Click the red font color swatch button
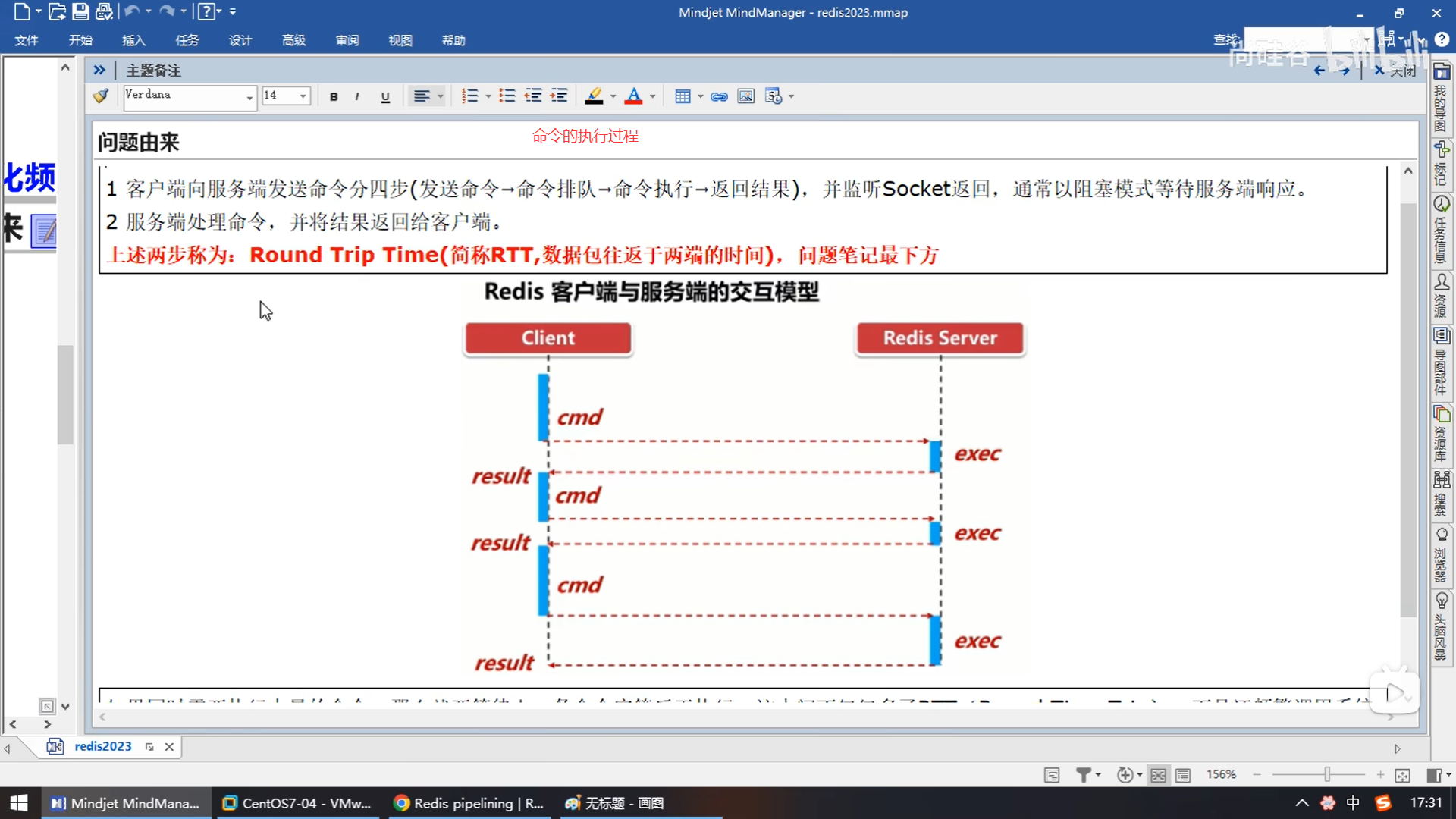 (x=634, y=96)
